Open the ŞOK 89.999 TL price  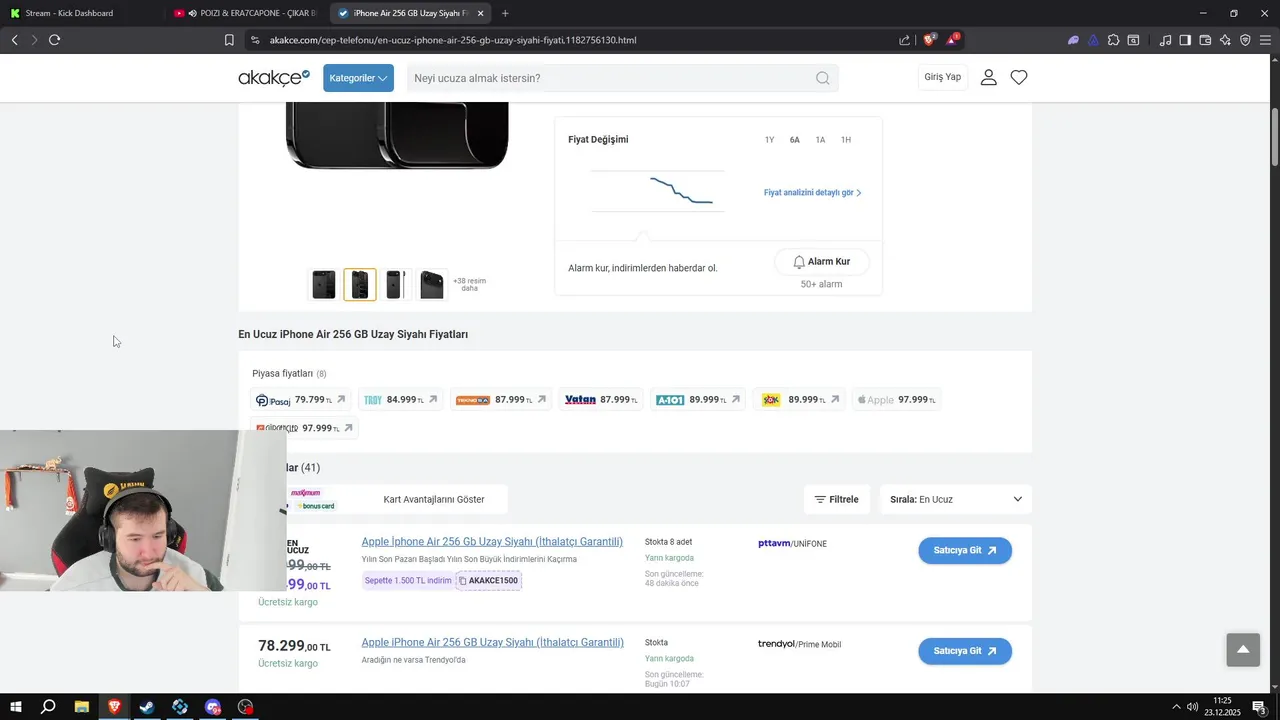(799, 400)
